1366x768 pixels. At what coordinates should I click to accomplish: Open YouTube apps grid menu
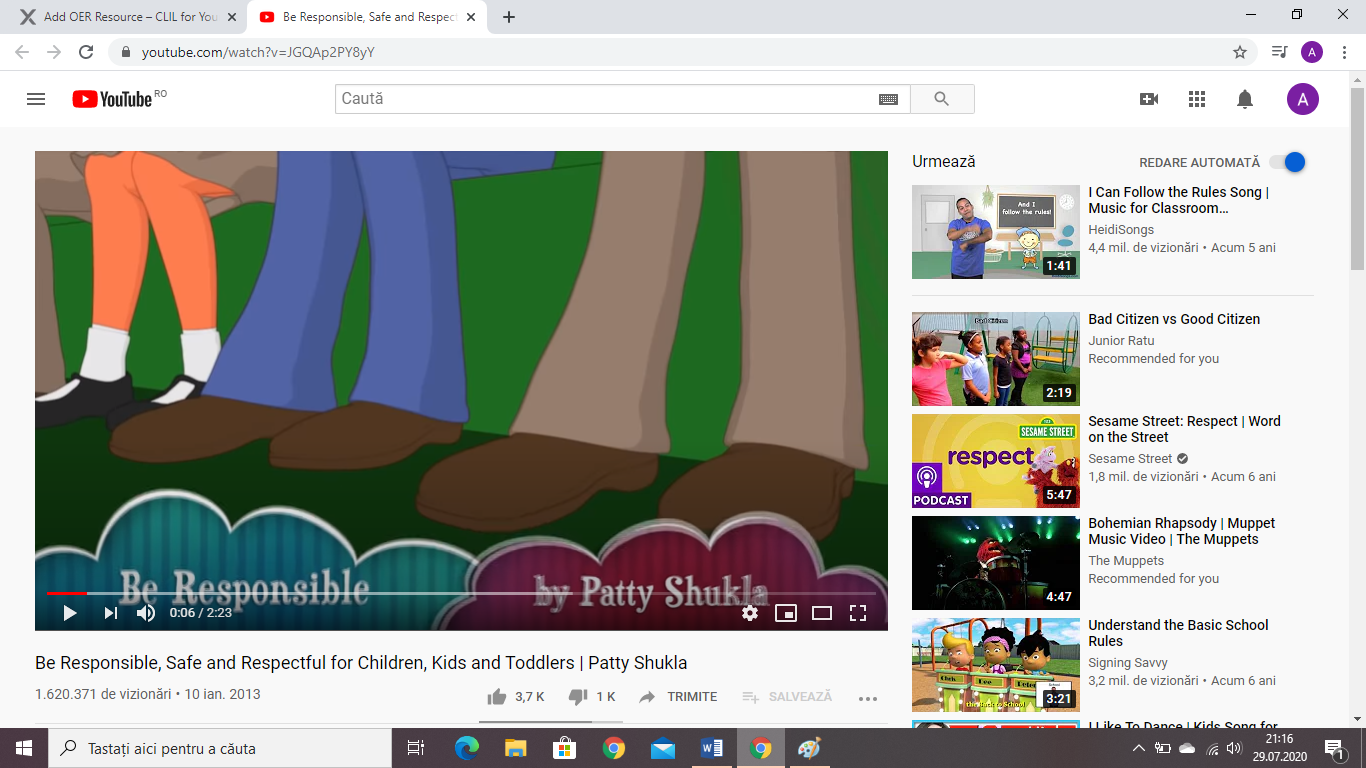point(1197,99)
